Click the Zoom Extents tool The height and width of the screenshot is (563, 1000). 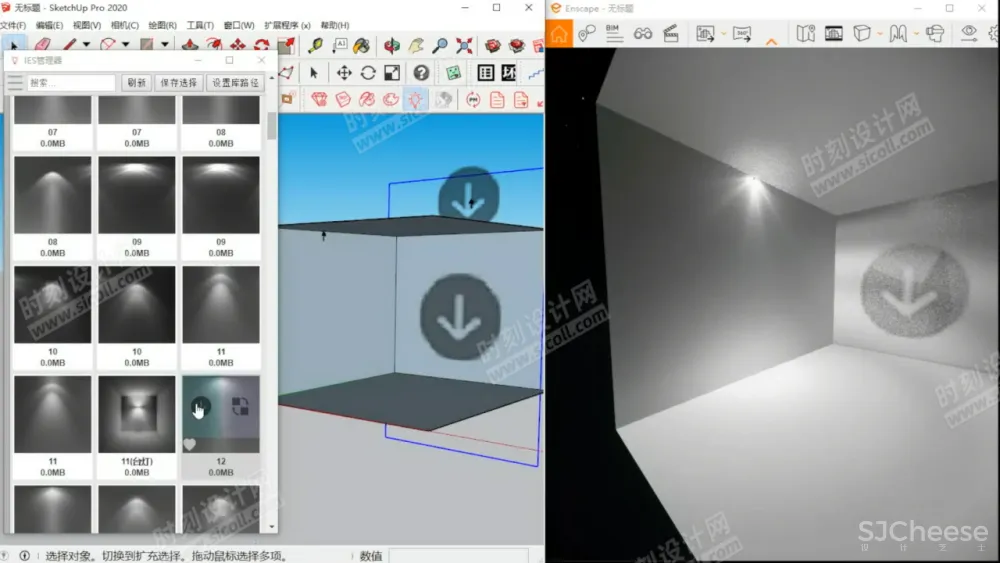coord(464,45)
